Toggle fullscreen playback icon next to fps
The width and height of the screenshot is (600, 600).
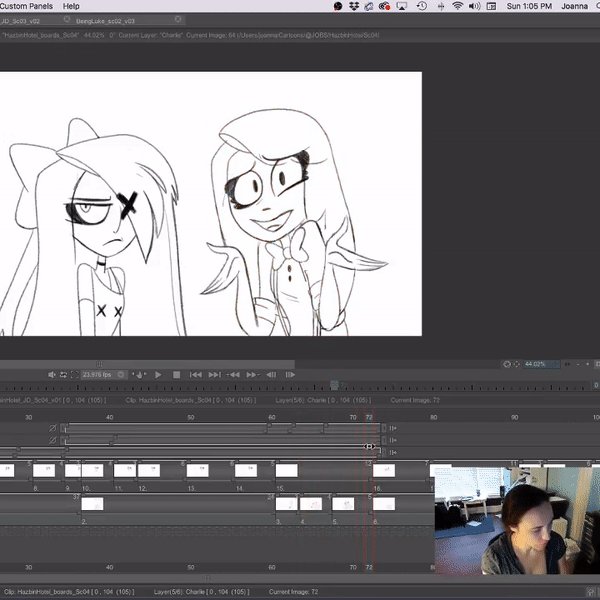(74, 375)
